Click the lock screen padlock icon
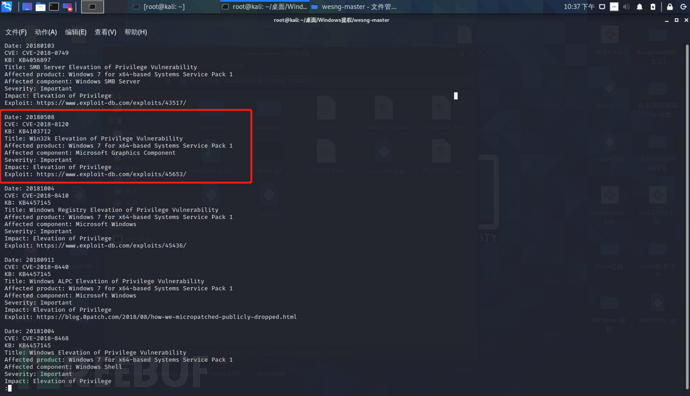This screenshot has width=690, height=396. pos(670,7)
